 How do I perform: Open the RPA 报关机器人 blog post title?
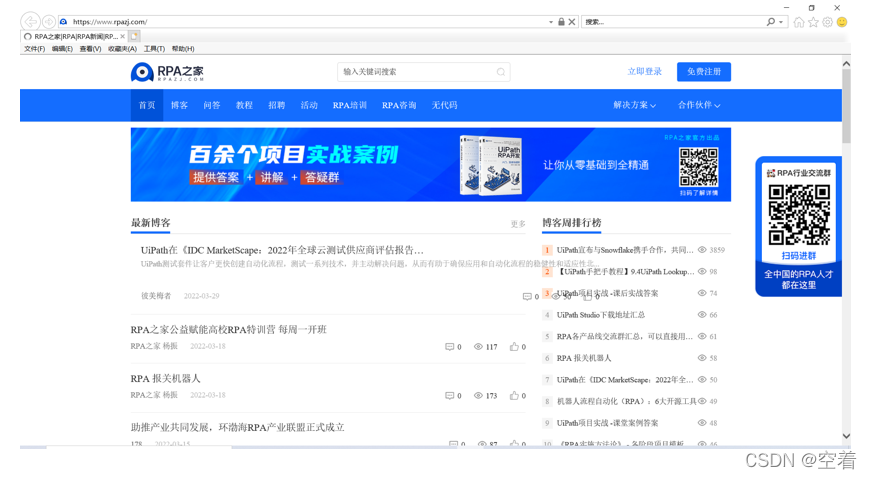(165, 378)
